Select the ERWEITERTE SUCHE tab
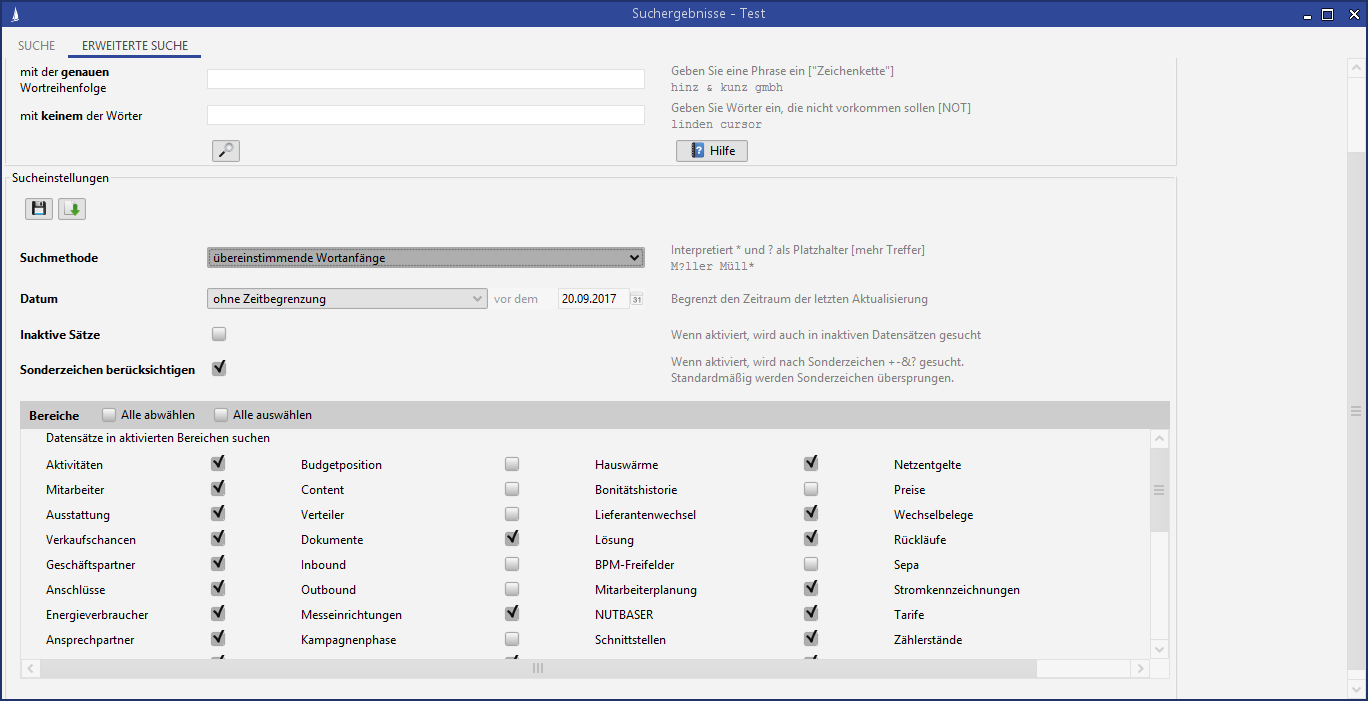This screenshot has height=701, width=1368. (x=134, y=46)
